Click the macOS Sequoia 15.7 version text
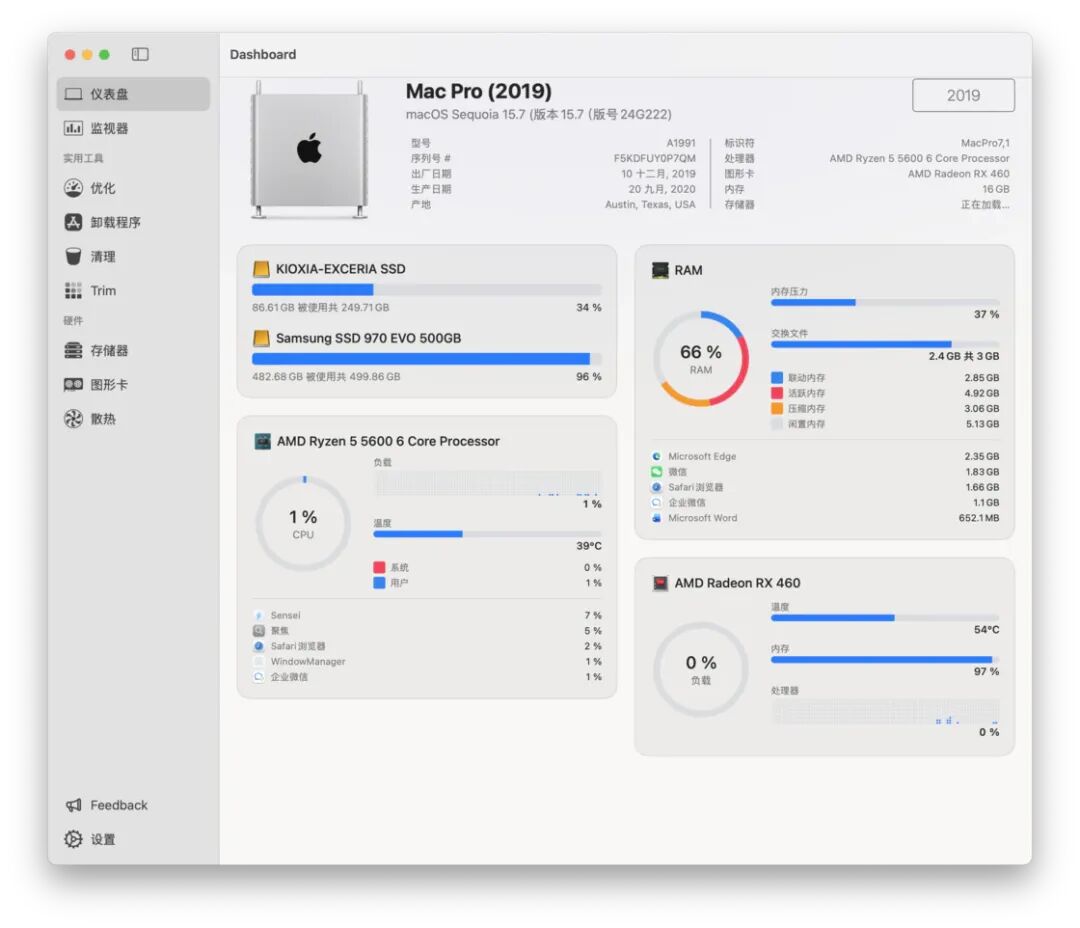This screenshot has height=928, width=1080. 538,114
